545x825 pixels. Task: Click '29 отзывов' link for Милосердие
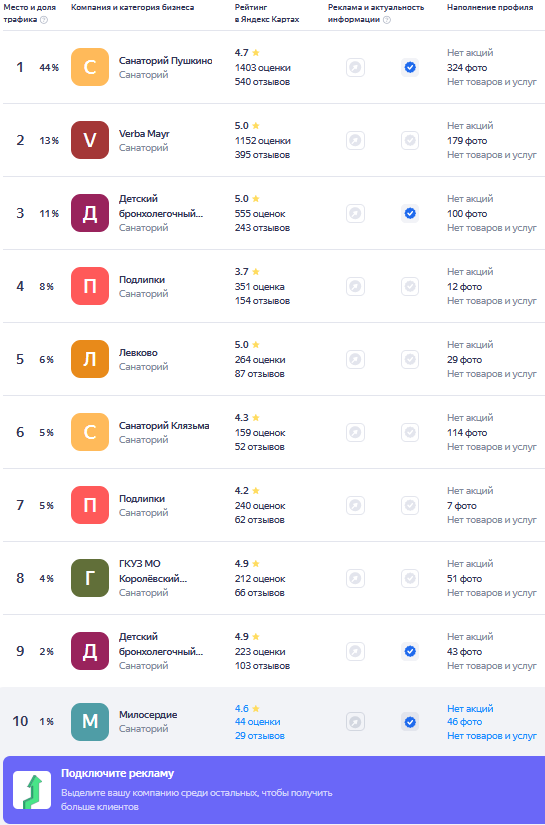point(260,736)
